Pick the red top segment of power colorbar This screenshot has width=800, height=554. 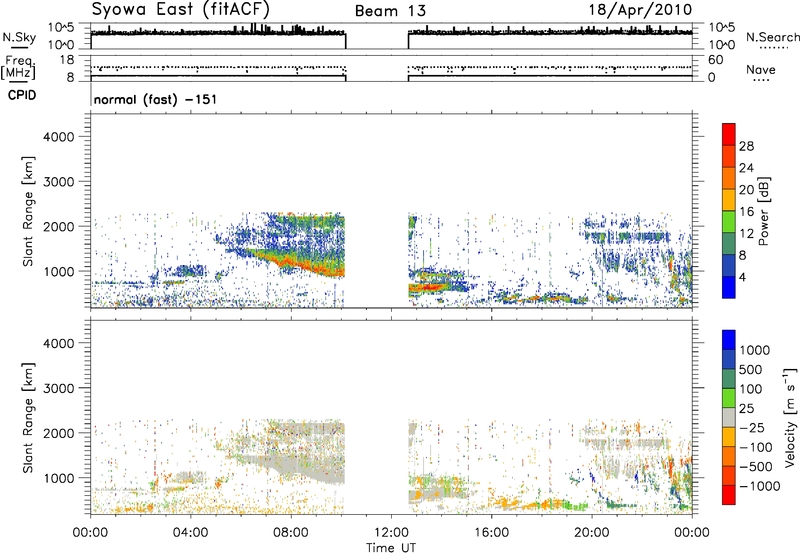tap(729, 134)
